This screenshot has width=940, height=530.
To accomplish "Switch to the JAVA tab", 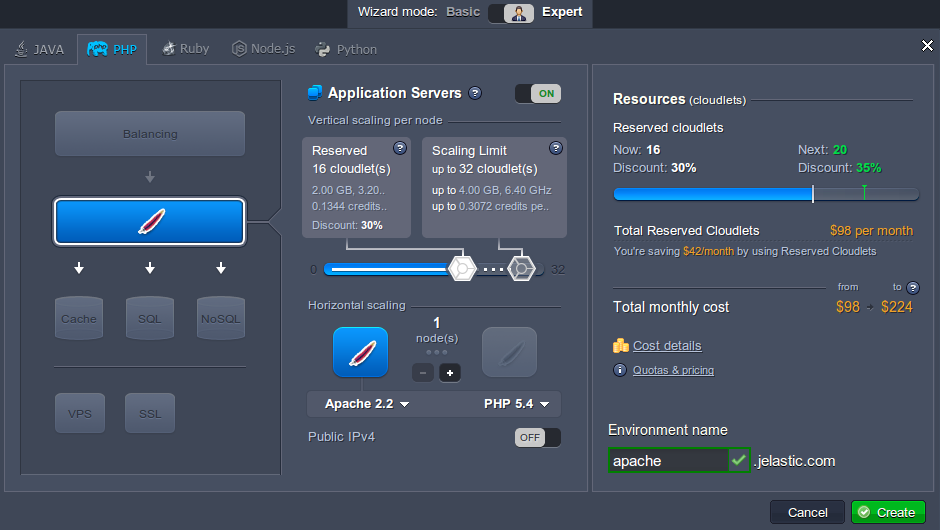I will tap(39, 49).
